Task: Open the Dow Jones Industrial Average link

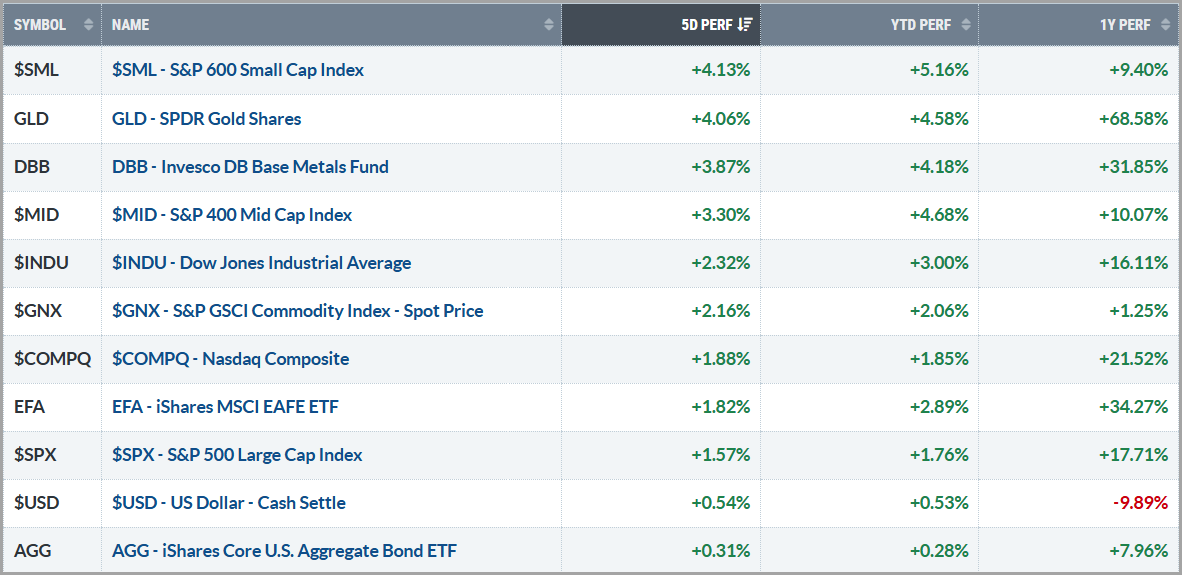Action: pyautogui.click(x=261, y=262)
